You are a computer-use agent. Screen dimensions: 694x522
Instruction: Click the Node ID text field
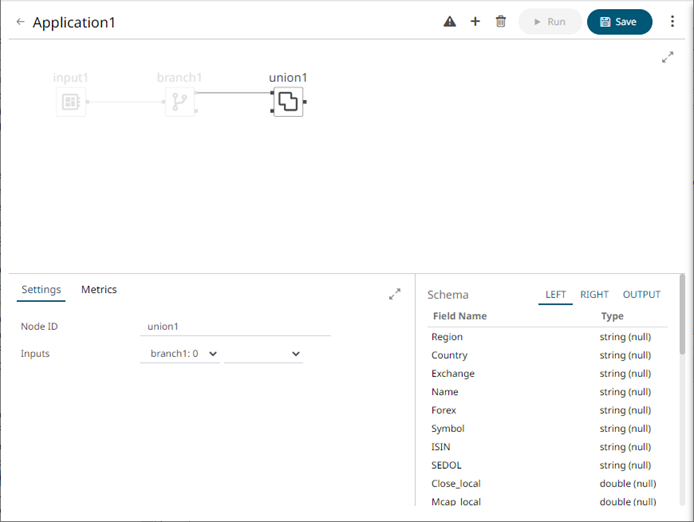tap(235, 326)
